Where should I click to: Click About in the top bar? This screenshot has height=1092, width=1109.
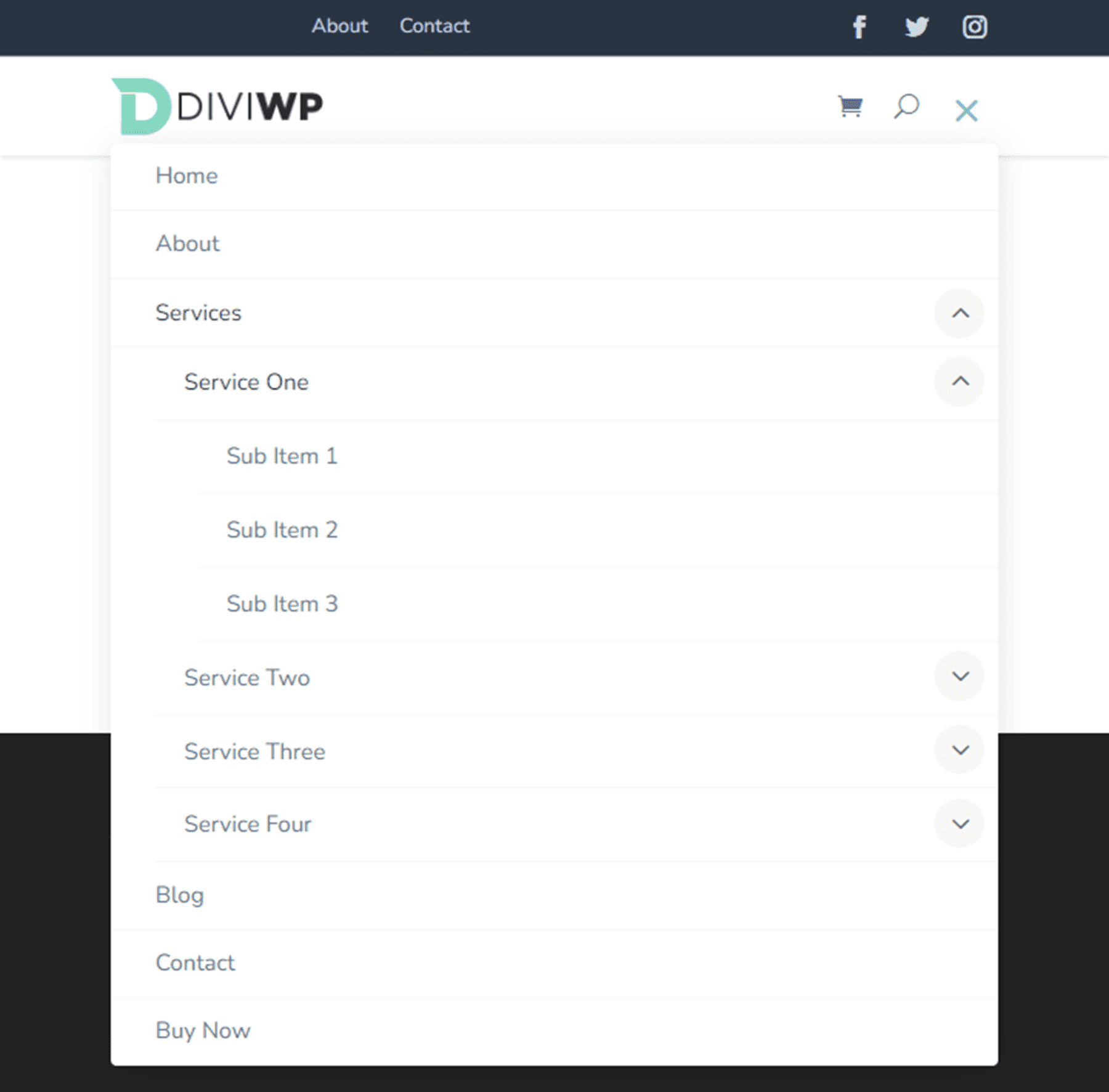339,26
